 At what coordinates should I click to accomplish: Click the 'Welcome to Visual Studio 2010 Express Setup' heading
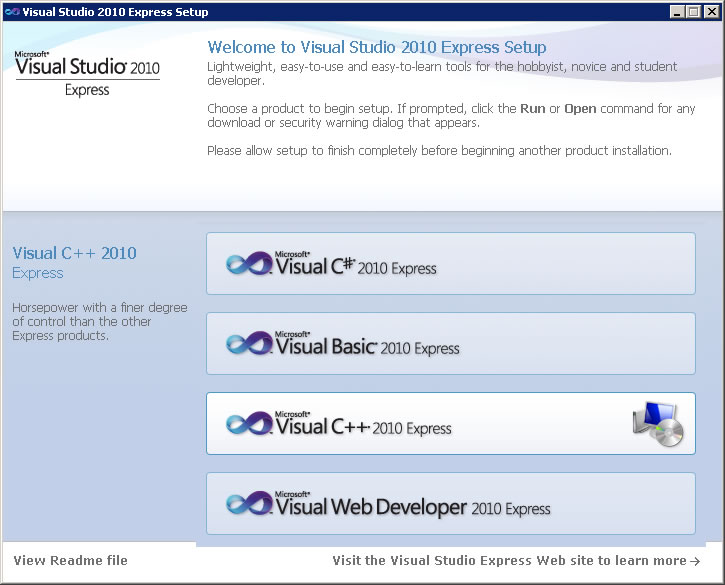tap(377, 47)
